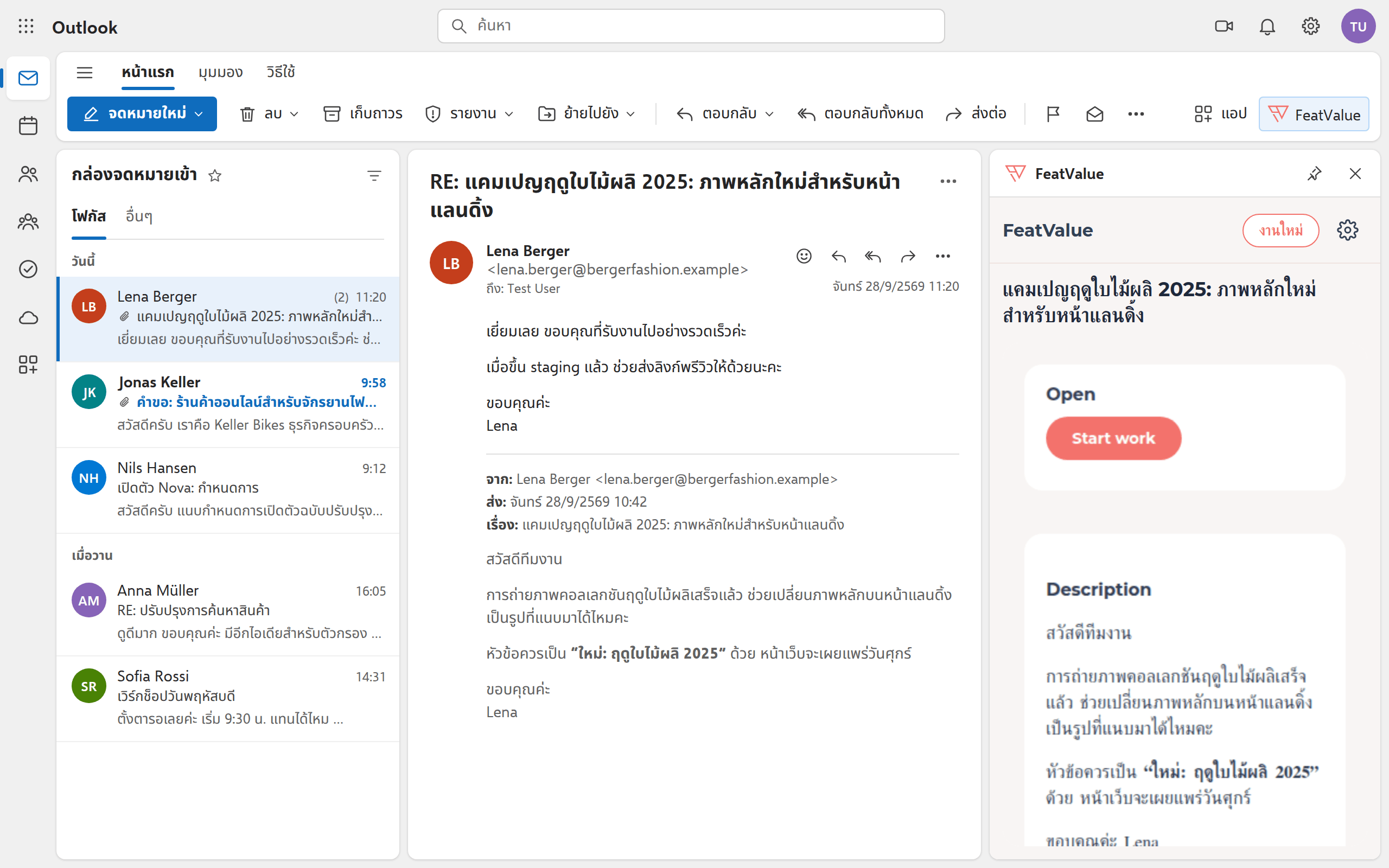1389x868 pixels.
Task: Open more apps icon in sidebar
Action: [28, 365]
